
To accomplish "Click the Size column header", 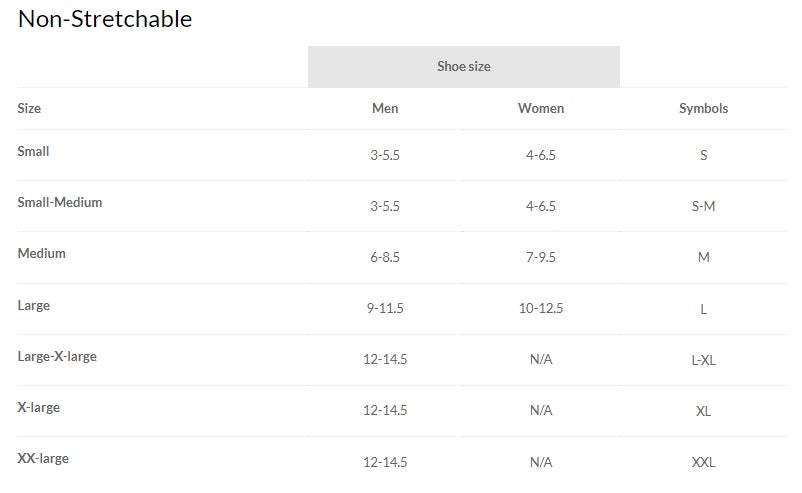I will point(29,108).
